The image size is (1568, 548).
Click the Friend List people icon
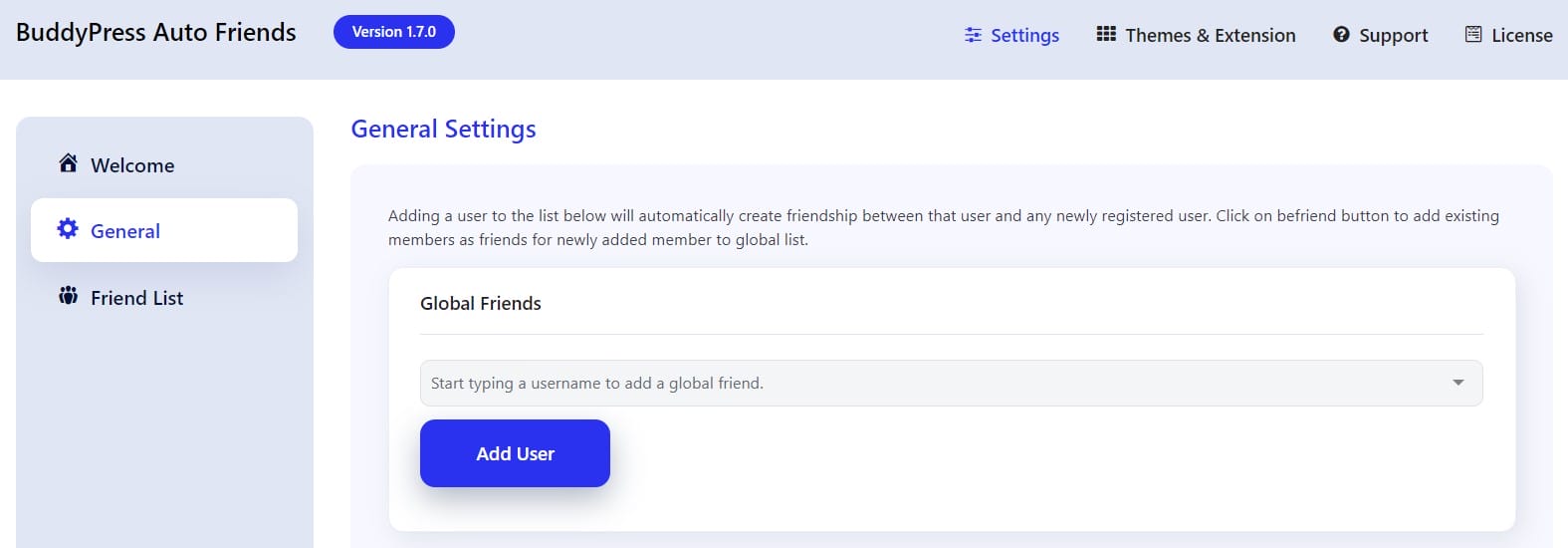pyautogui.click(x=68, y=296)
